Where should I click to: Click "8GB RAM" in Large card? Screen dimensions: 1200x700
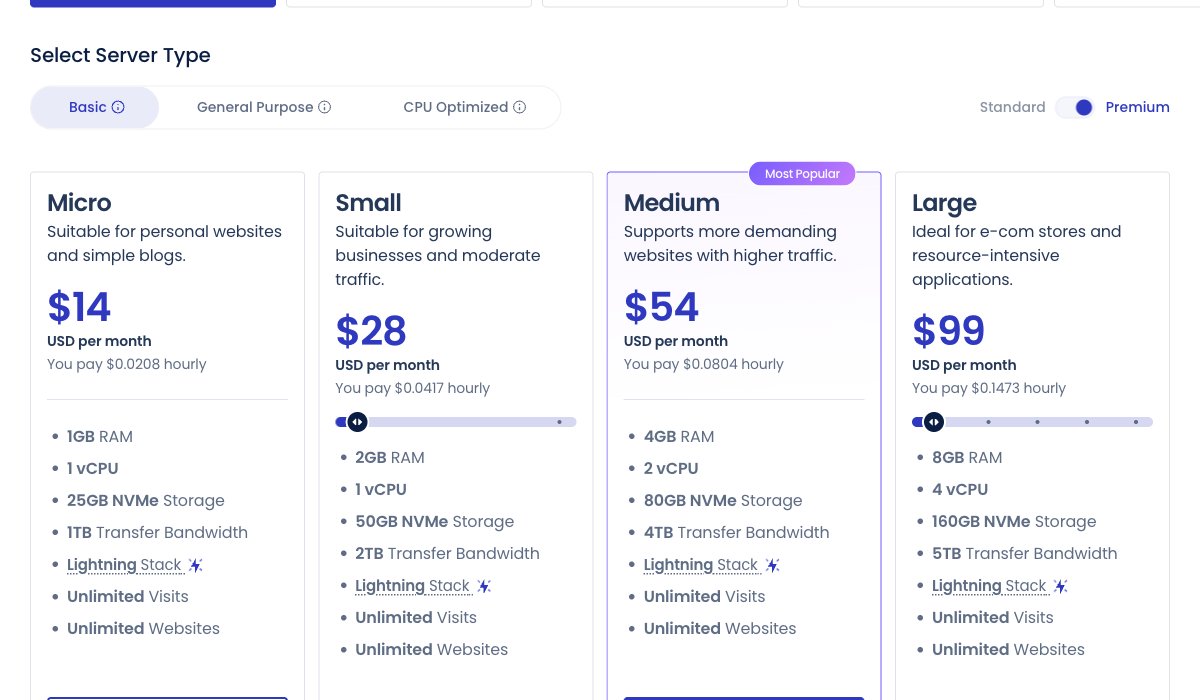(967, 458)
